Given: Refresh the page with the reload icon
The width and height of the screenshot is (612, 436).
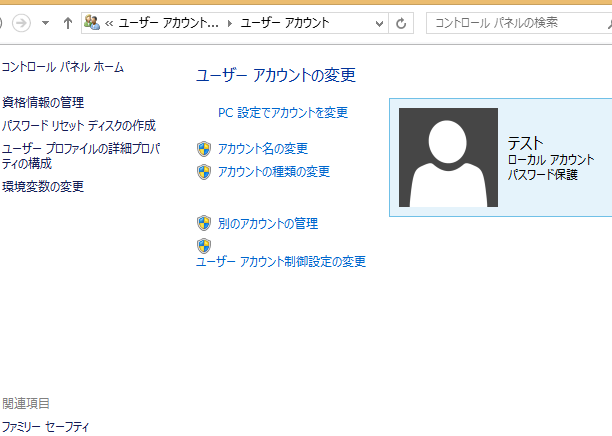Looking at the screenshot, I should (401, 22).
